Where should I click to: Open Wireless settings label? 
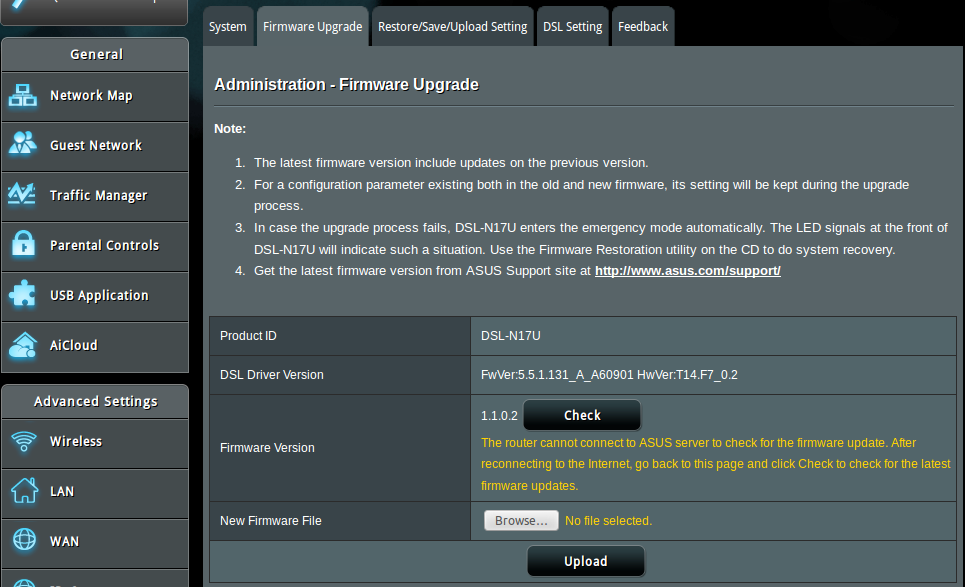[76, 441]
